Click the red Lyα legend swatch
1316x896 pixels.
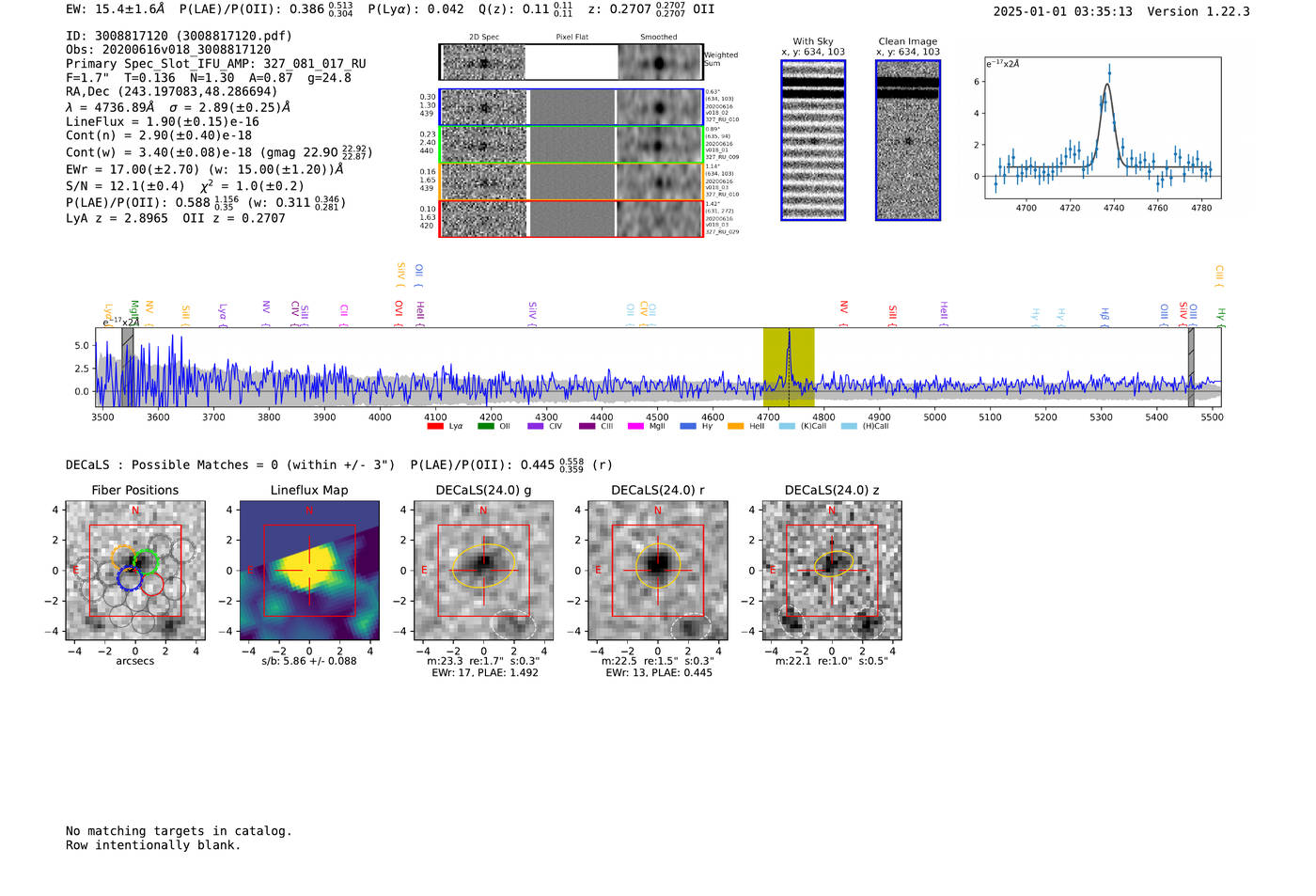point(434,426)
